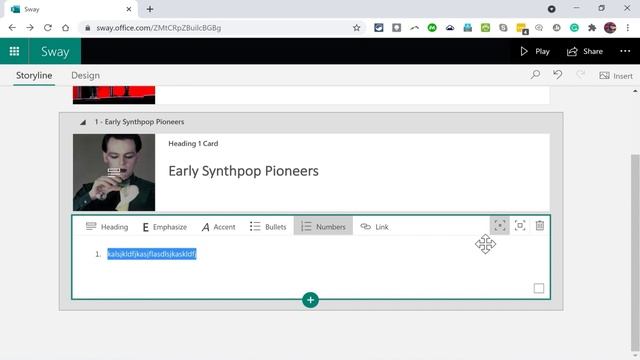Image resolution: width=640 pixels, height=360 pixels.
Task: Click the subtle emphasis focus icon
Action: 500,226
